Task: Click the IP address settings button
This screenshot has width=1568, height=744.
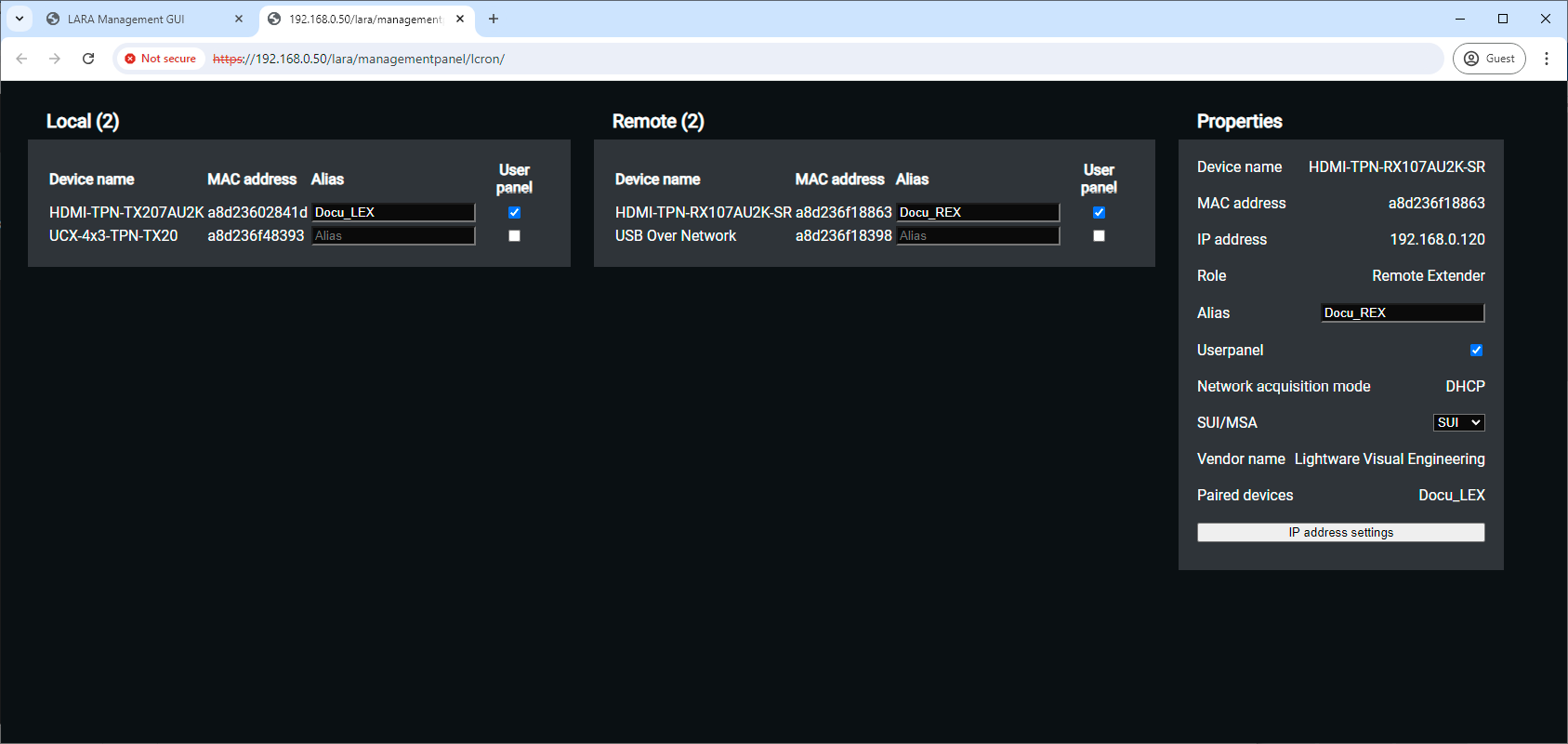Action: tap(1340, 533)
